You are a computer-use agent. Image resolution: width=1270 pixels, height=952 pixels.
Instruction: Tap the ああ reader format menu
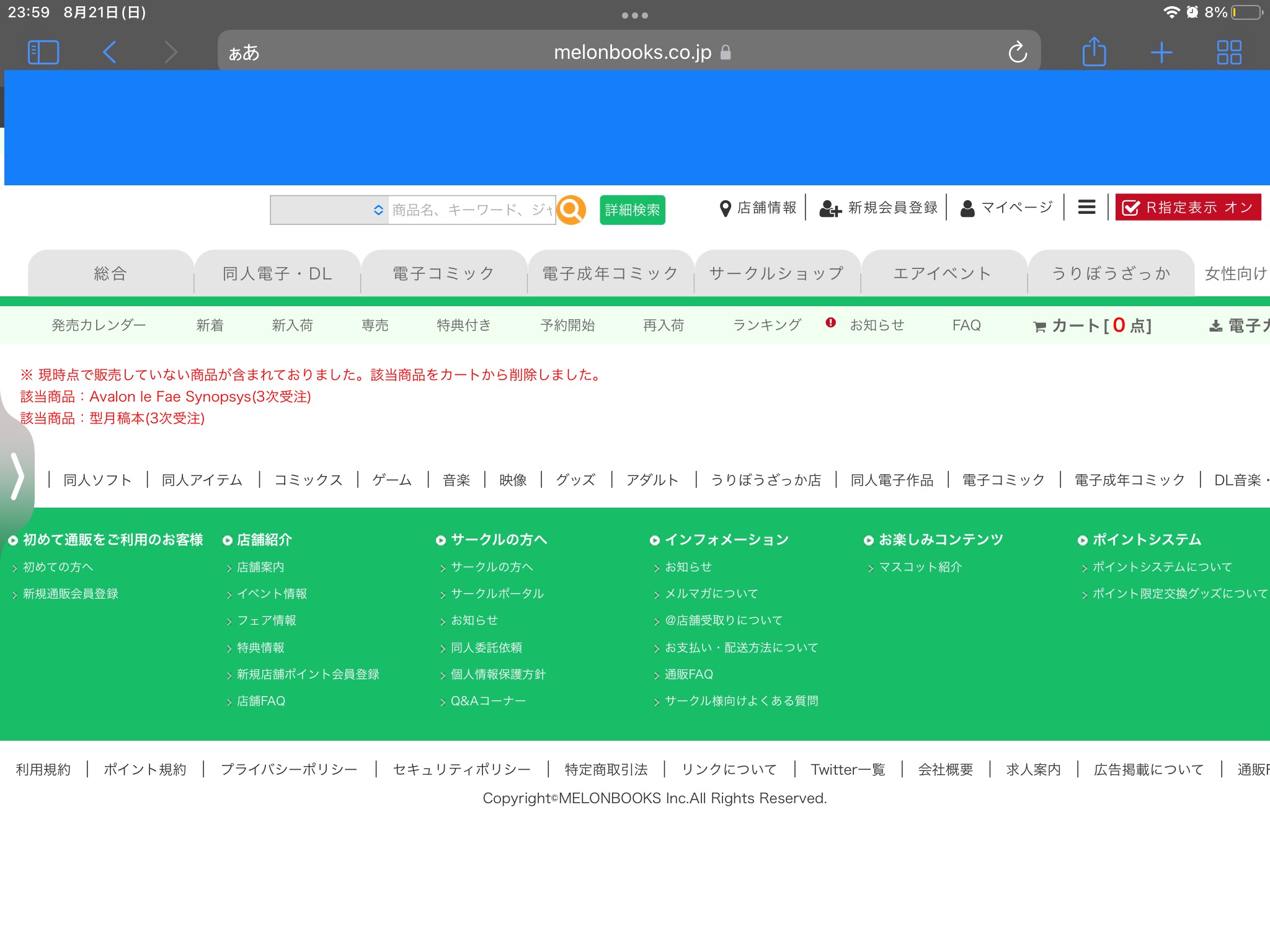[x=244, y=53]
